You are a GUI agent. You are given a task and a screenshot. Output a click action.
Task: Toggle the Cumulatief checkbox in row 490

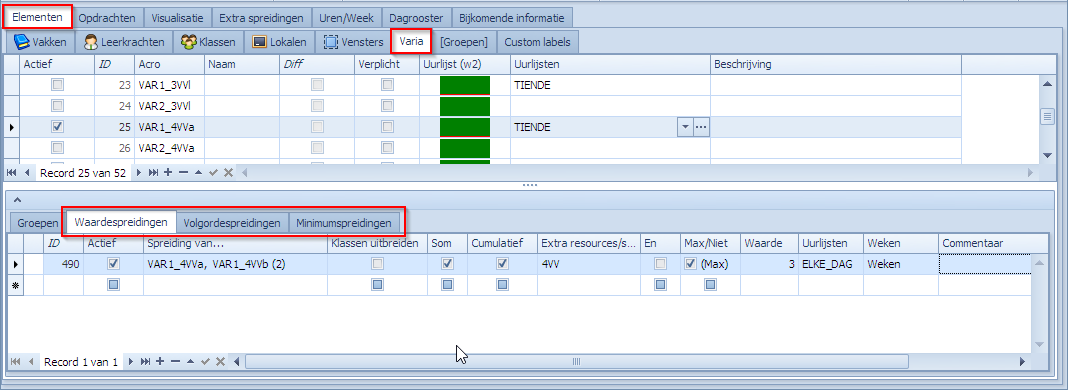(x=502, y=263)
